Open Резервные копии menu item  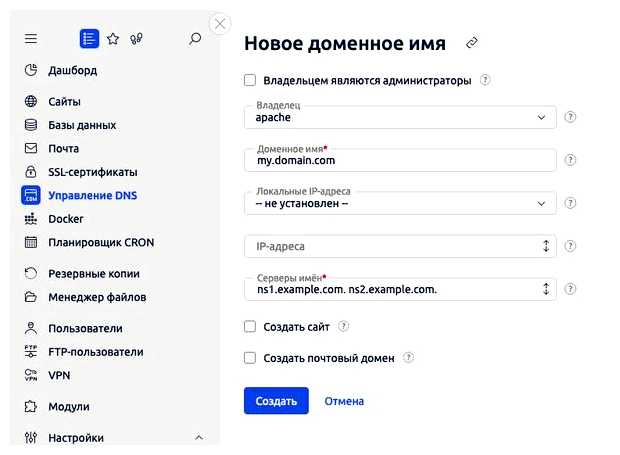[x=94, y=274]
